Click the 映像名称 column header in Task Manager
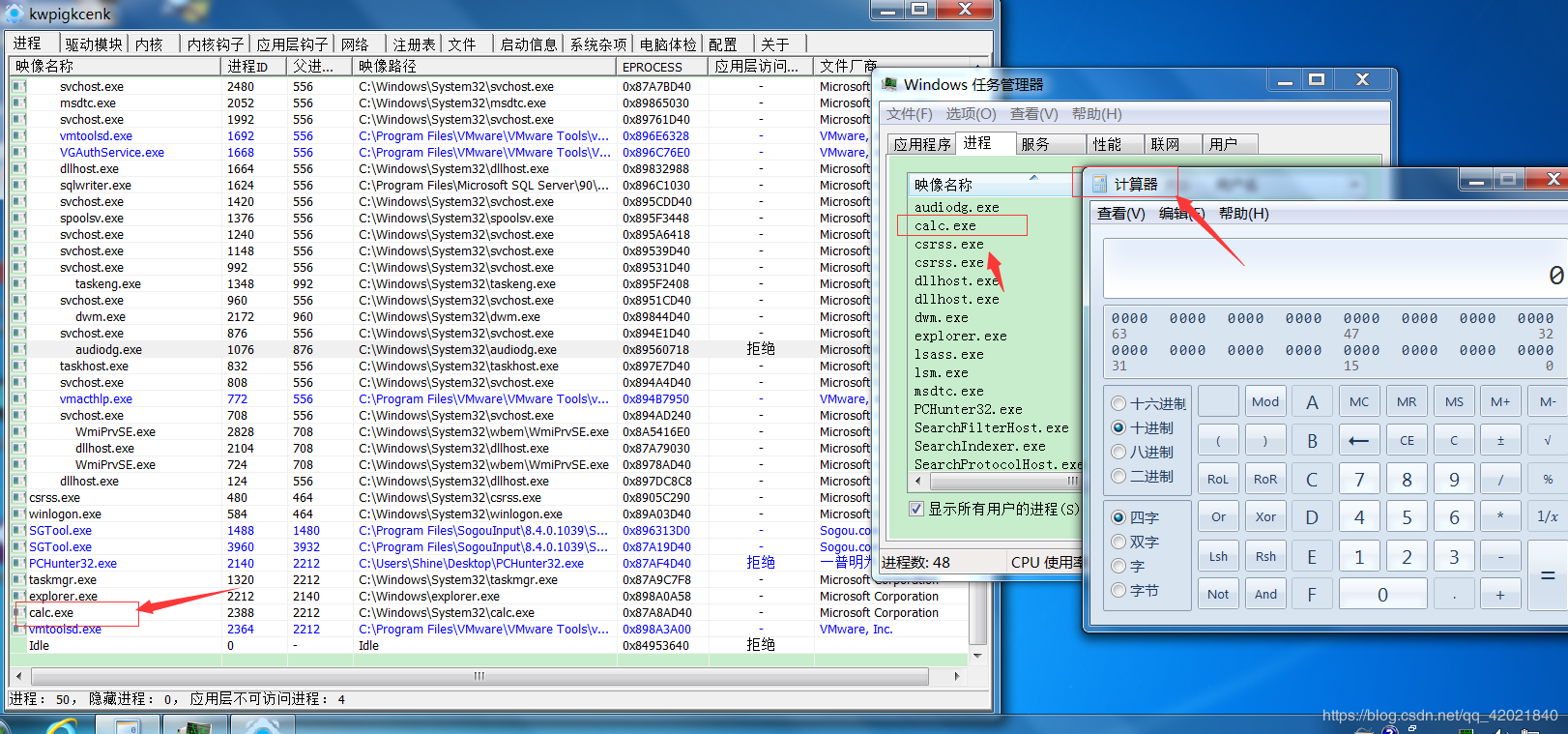The width and height of the screenshot is (1568, 734). pyautogui.click(x=989, y=184)
